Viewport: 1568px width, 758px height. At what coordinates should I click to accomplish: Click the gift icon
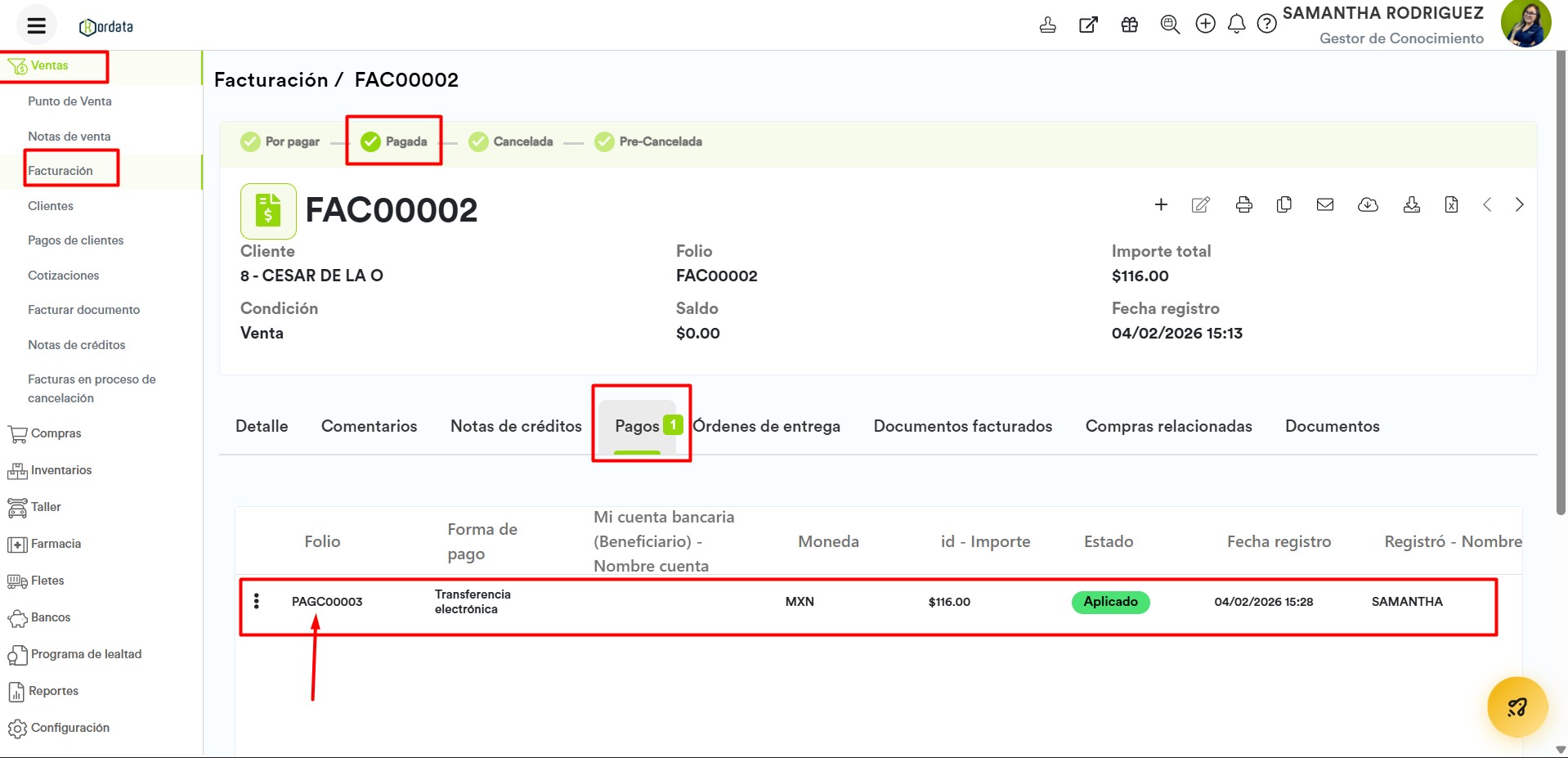[x=1129, y=25]
